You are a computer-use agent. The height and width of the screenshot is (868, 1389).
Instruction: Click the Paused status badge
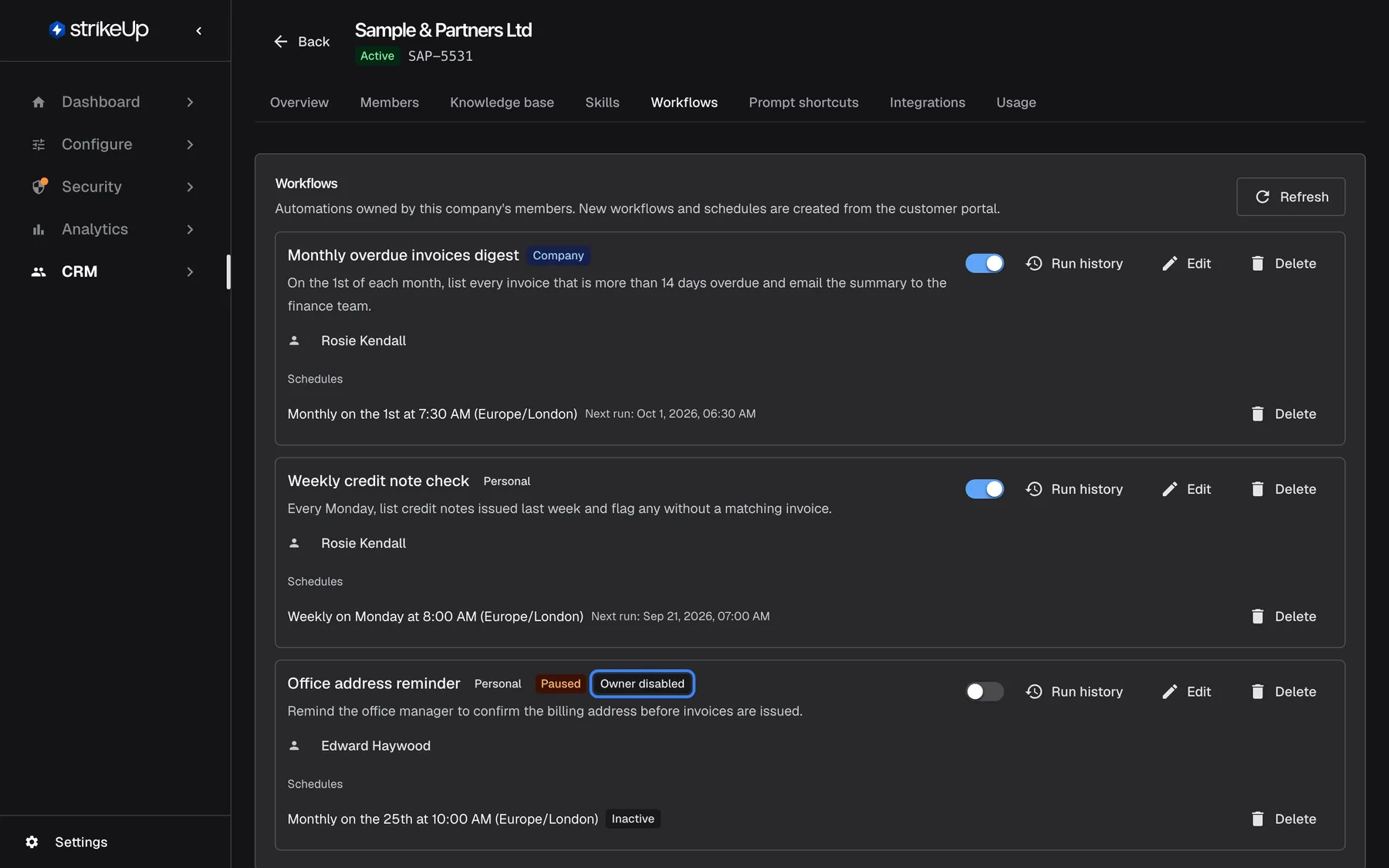point(560,684)
